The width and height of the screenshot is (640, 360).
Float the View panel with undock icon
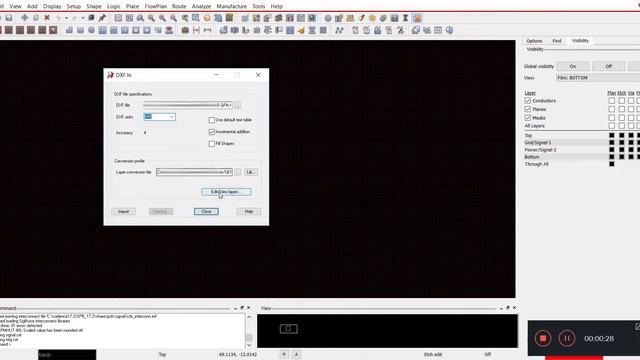click(x=508, y=308)
